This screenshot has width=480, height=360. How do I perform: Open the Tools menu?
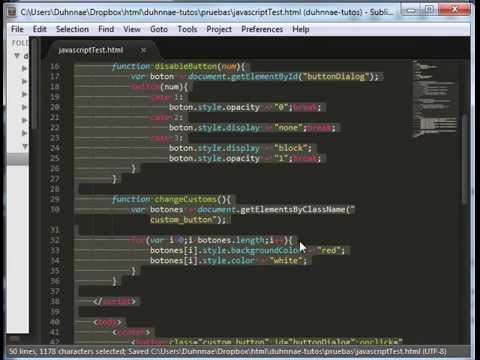click(187, 29)
